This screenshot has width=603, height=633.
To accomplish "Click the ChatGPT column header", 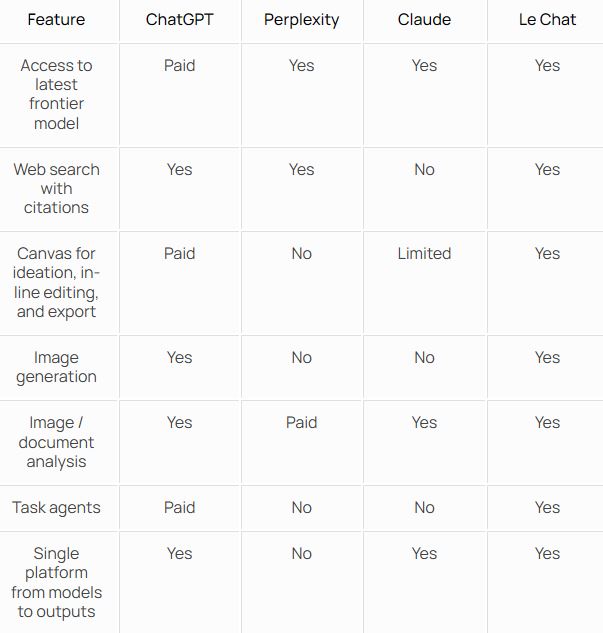I will pos(179,19).
